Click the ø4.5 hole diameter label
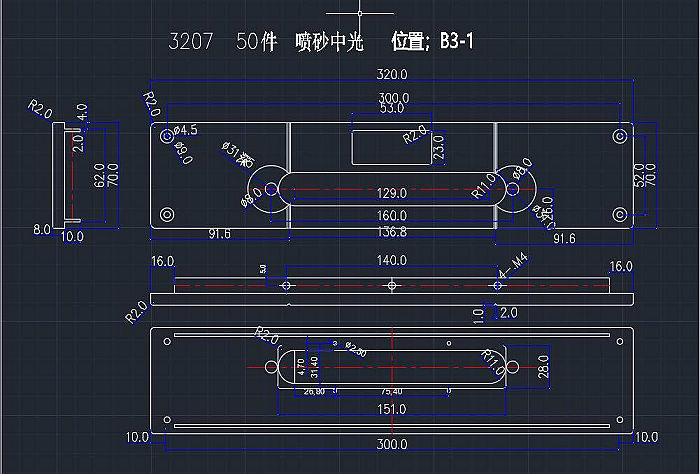Screen dimensions: 700x474 click(186, 131)
